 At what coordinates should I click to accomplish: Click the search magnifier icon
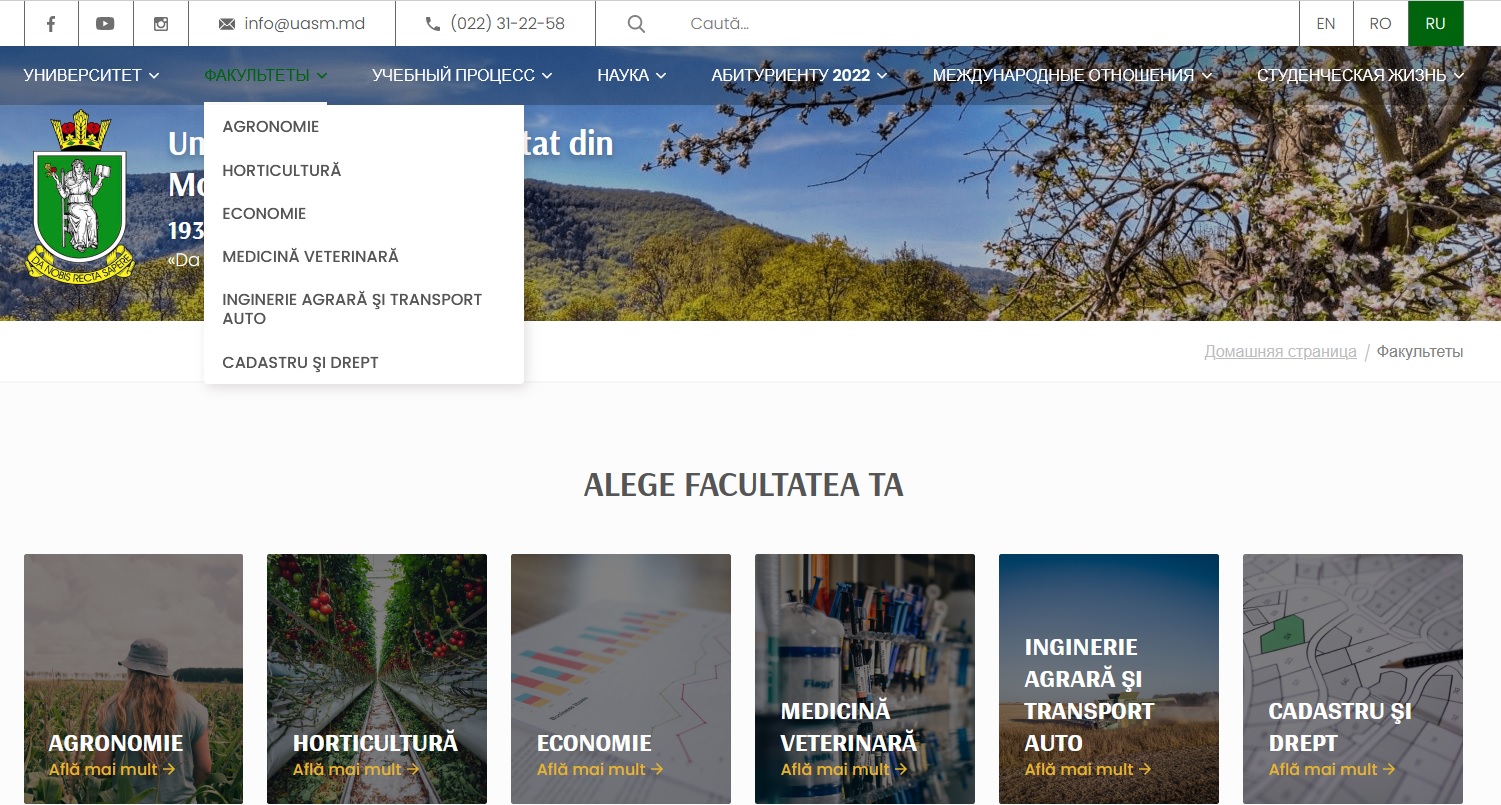click(x=636, y=24)
